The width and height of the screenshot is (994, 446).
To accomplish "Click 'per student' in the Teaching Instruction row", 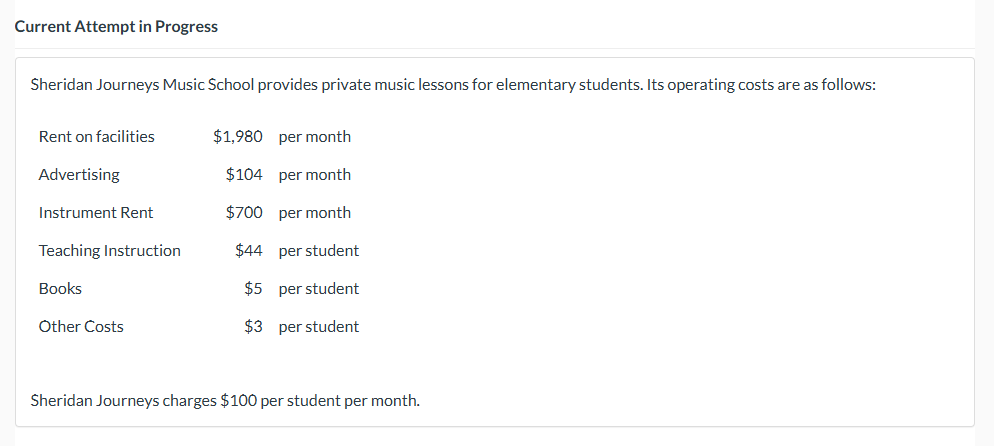I will pos(319,250).
